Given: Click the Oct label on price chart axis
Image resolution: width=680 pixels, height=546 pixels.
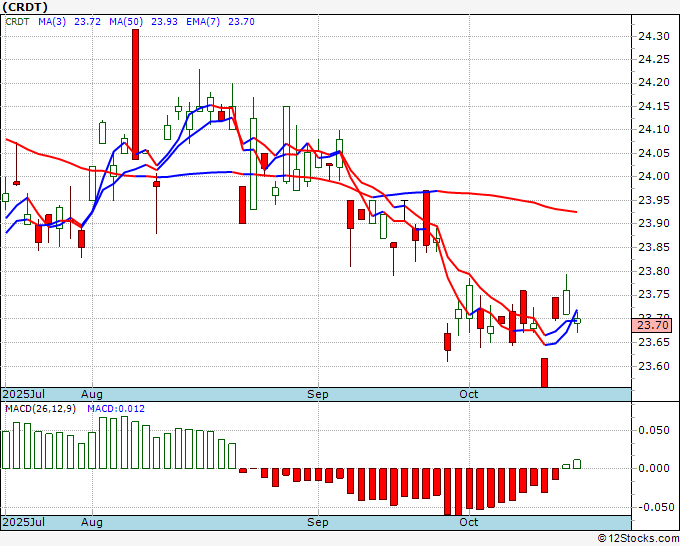Looking at the screenshot, I should (469, 394).
